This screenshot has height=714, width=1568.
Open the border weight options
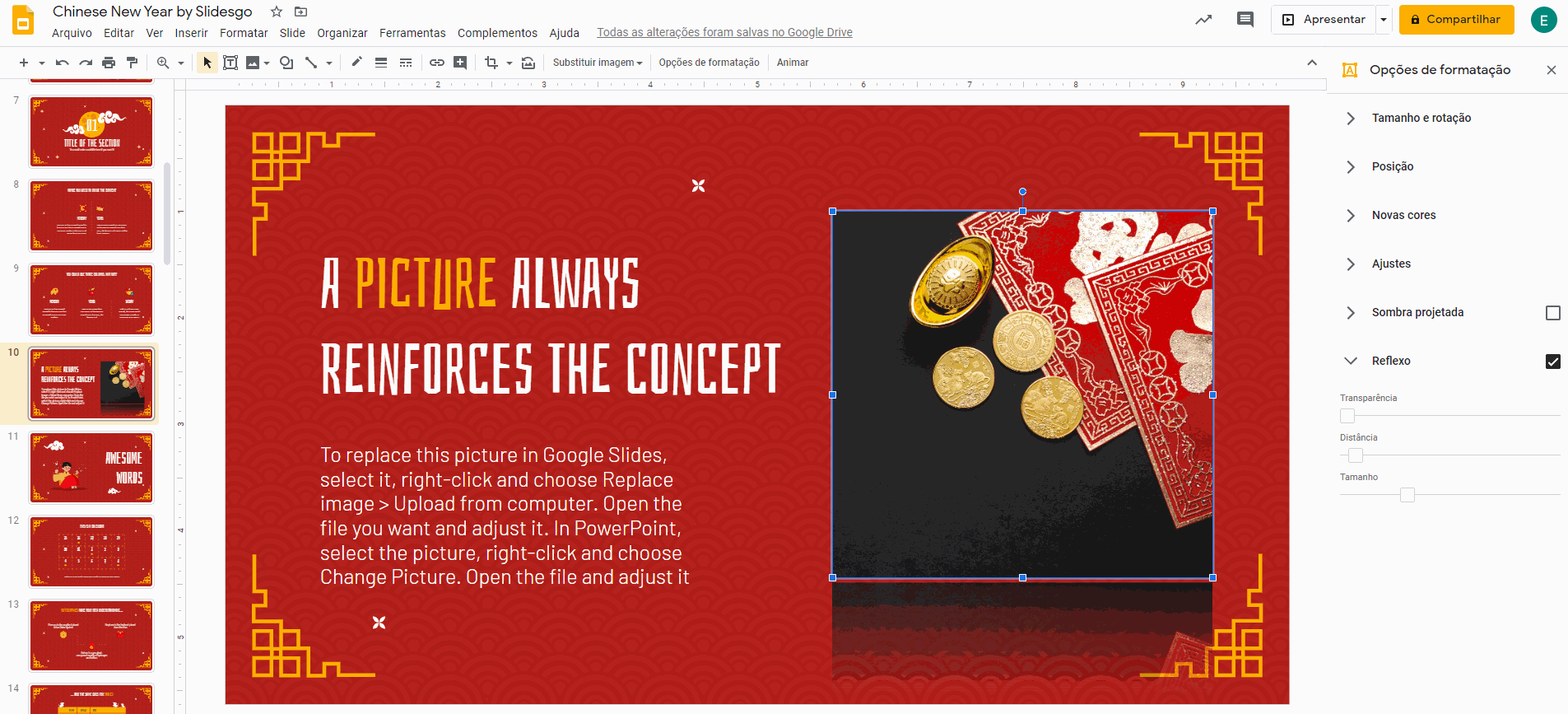381,63
